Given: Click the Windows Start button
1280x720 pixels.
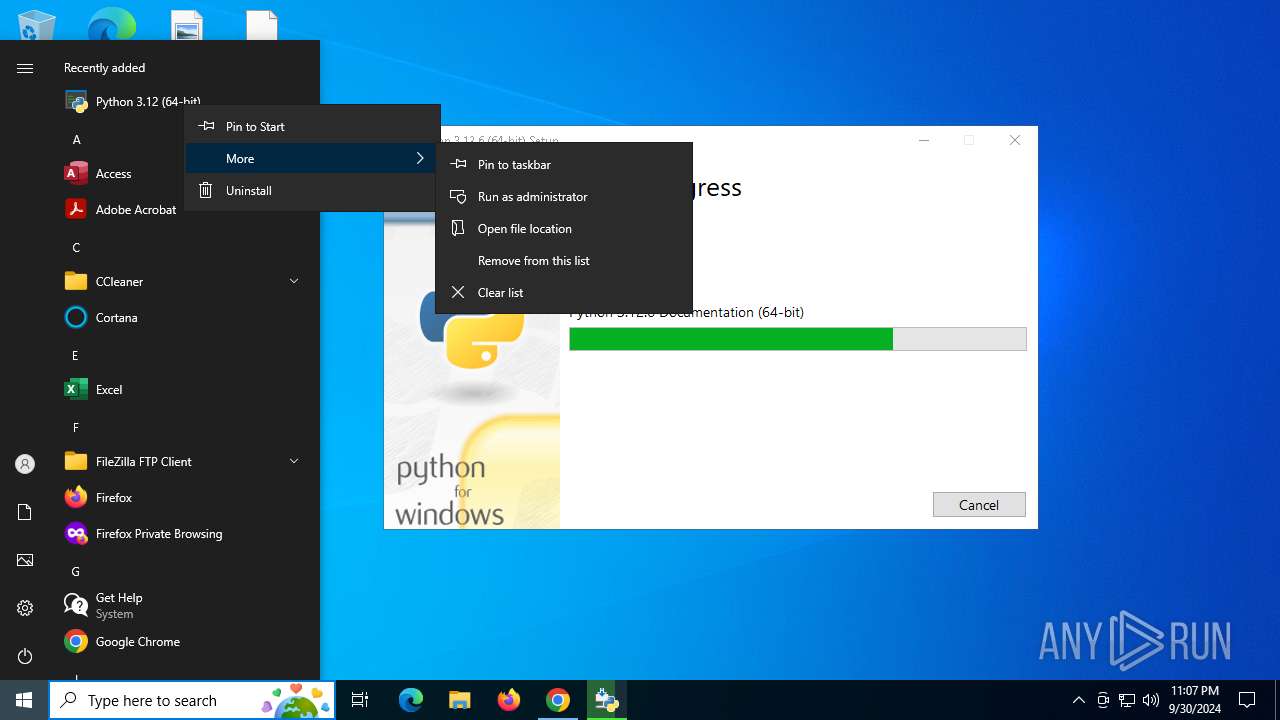Looking at the screenshot, I should tap(24, 700).
